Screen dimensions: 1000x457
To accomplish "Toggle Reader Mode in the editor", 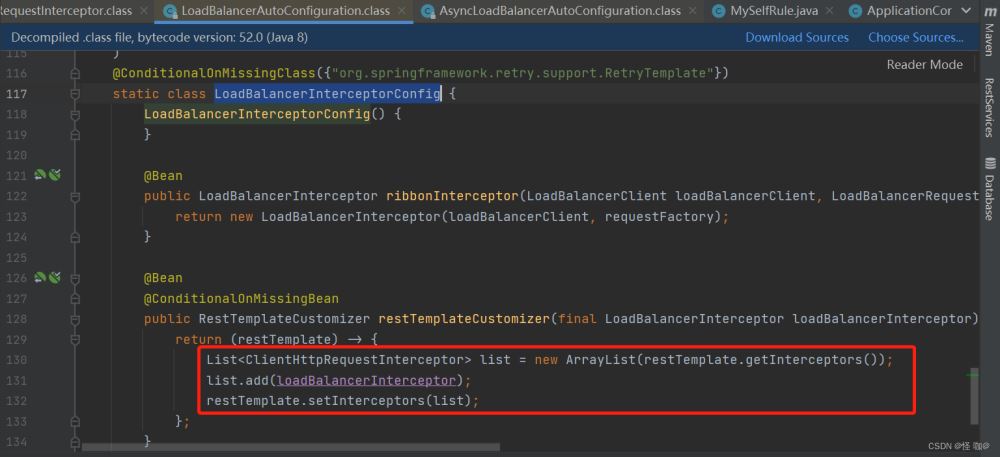I will [x=924, y=64].
